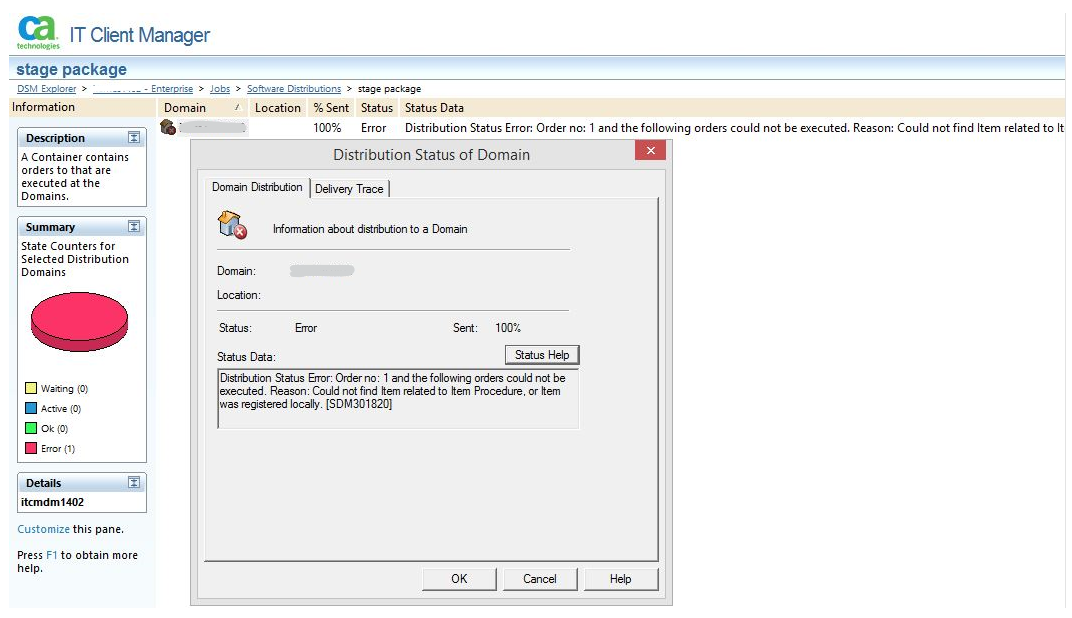Image resolution: width=1072 pixels, height=618 pixels.
Task: Go to the DSM Explorer breadcrumb link
Action: click(46, 89)
